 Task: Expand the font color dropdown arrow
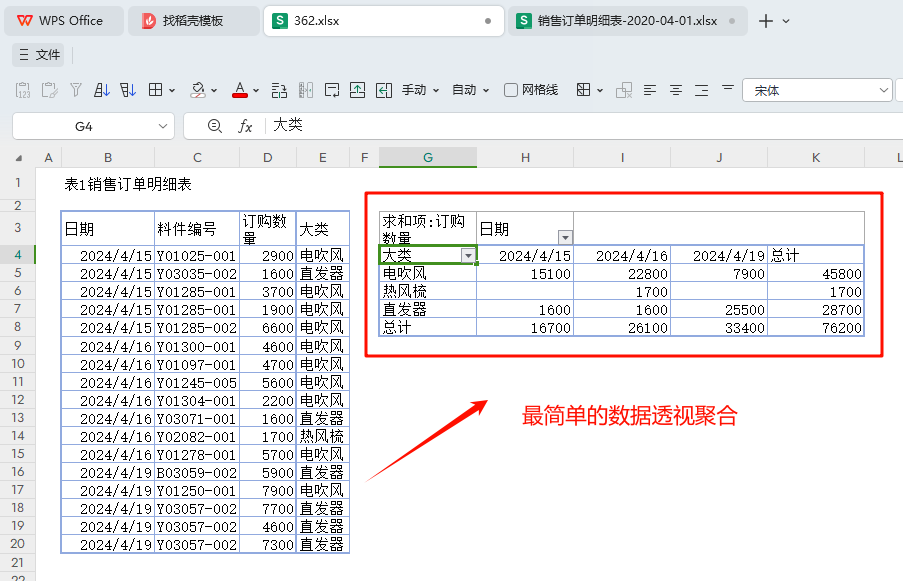256,90
